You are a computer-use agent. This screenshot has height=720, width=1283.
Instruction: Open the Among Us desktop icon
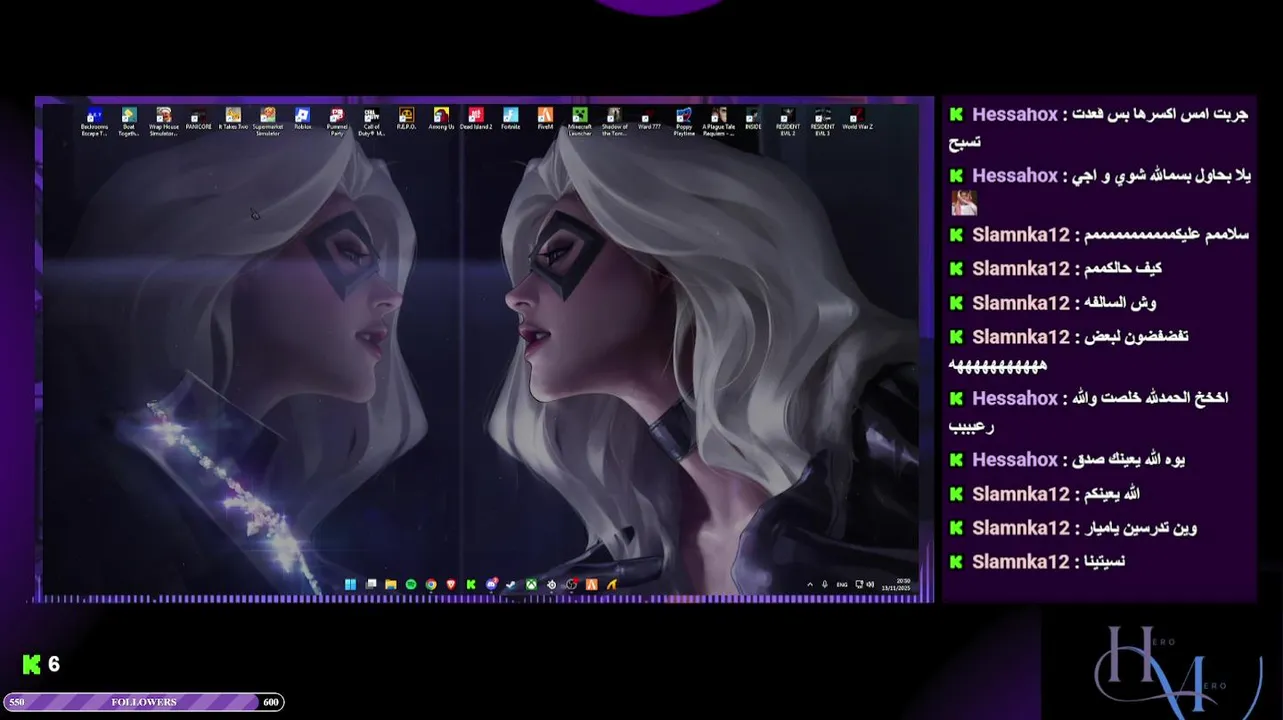[x=441, y=120]
